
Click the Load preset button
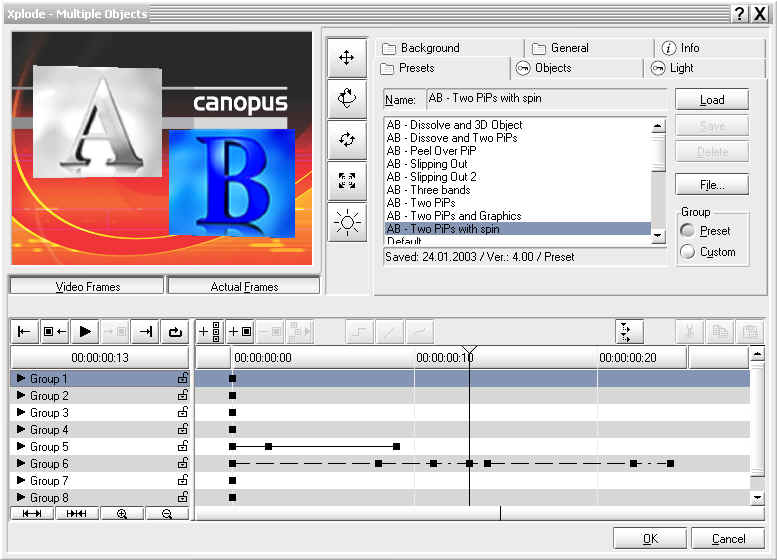[712, 100]
